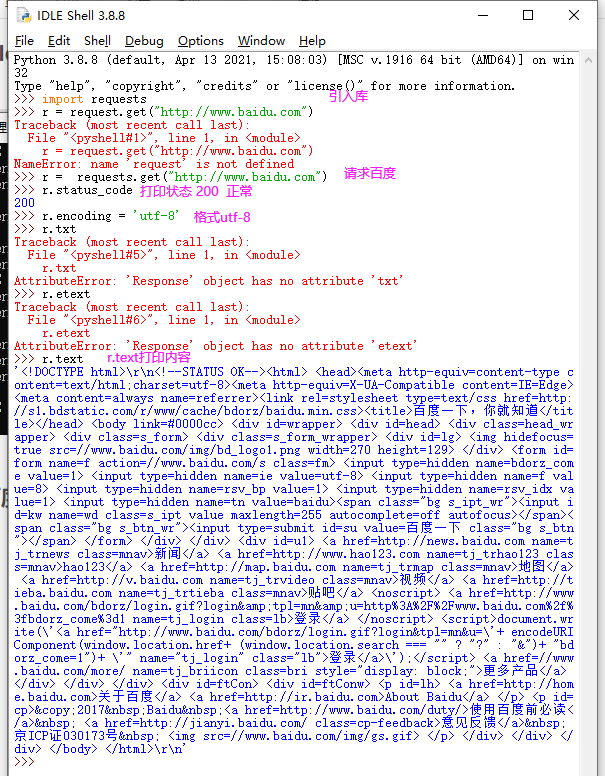Viewport: 605px width, 776px height.
Task: Open the Options menu
Action: [201, 41]
